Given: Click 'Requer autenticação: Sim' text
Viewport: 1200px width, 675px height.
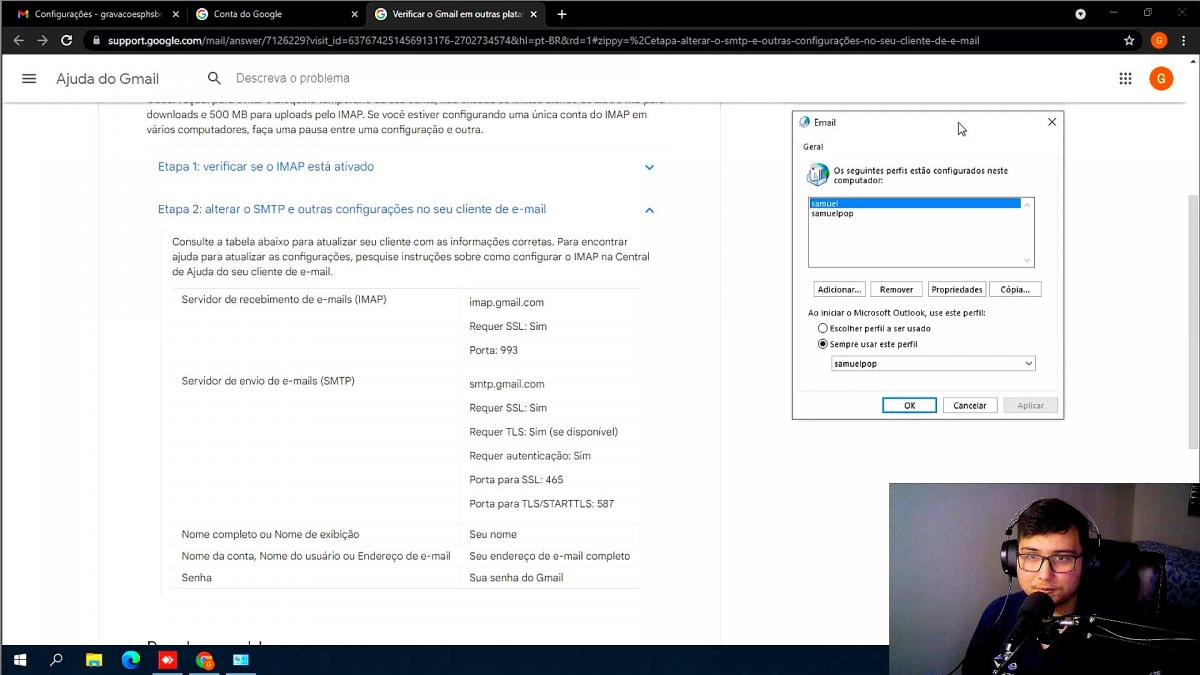Looking at the screenshot, I should click(530, 456).
